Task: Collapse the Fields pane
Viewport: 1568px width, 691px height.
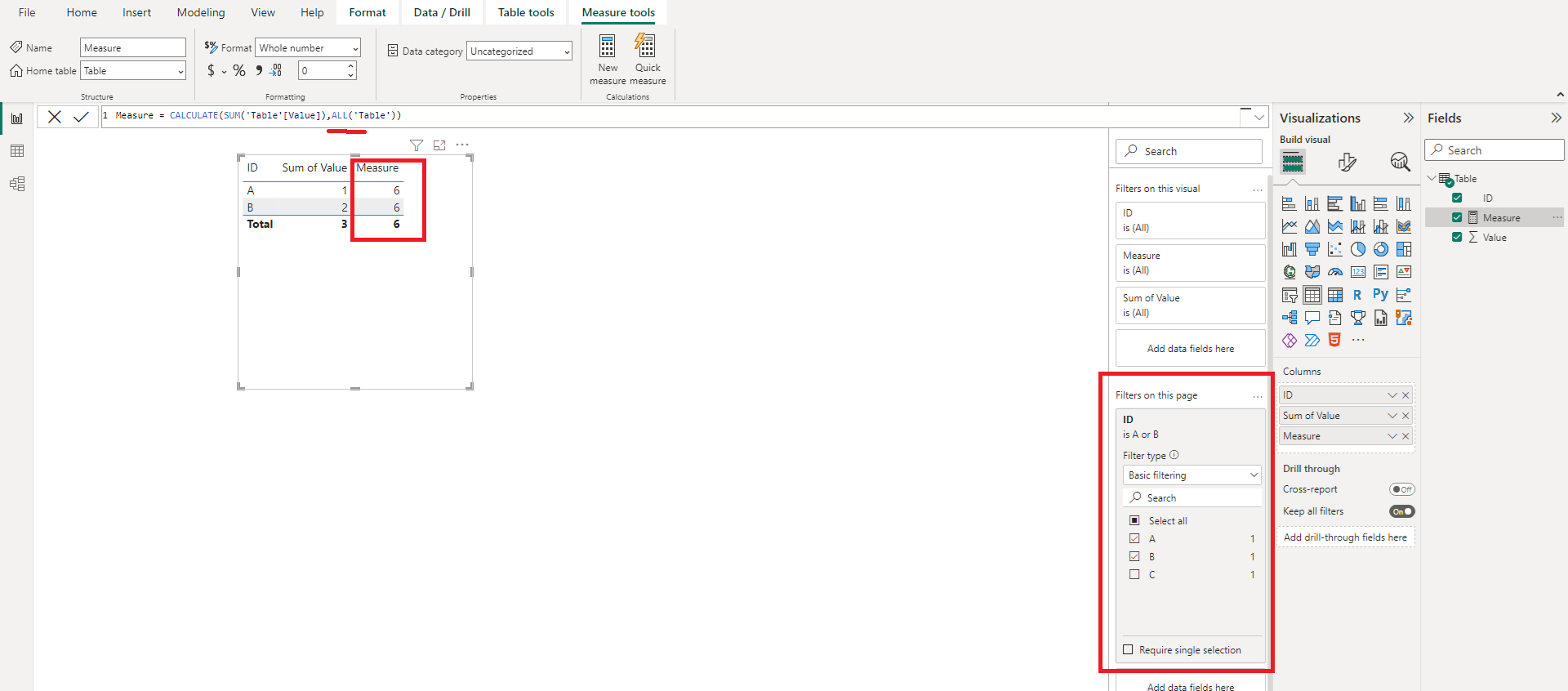Action: [1556, 118]
